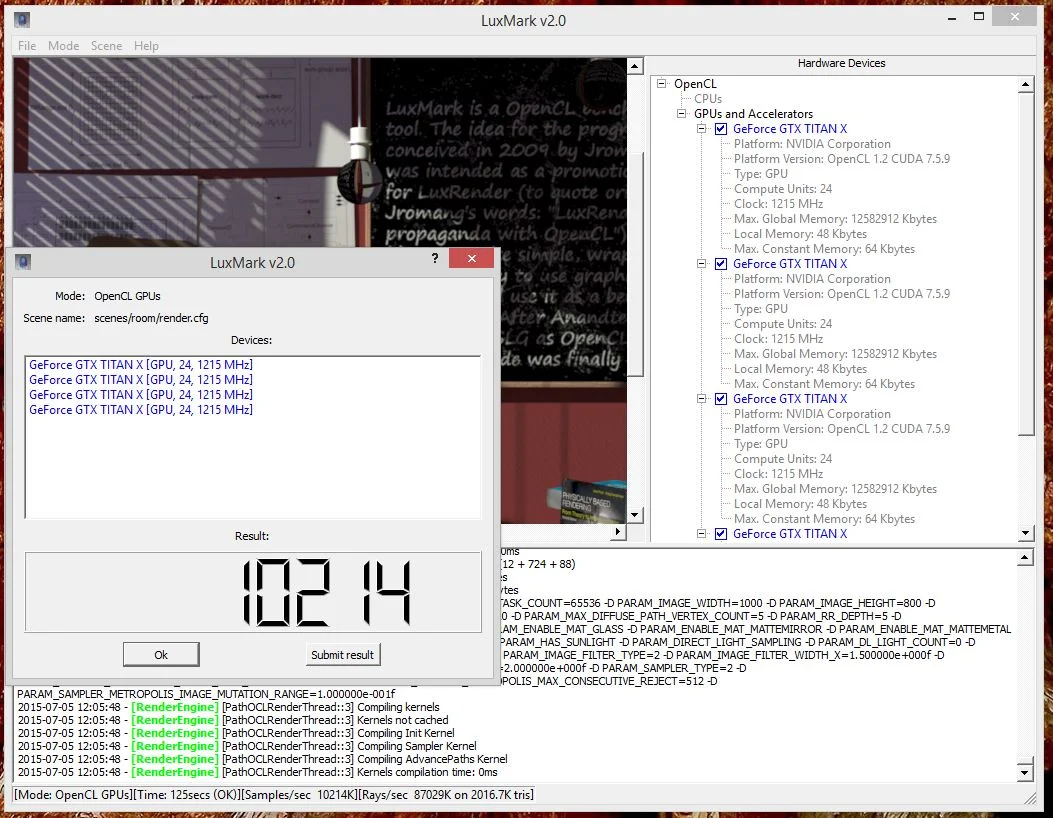Collapse the GPUs and Accelerators node
This screenshot has width=1053, height=818.
682,113
